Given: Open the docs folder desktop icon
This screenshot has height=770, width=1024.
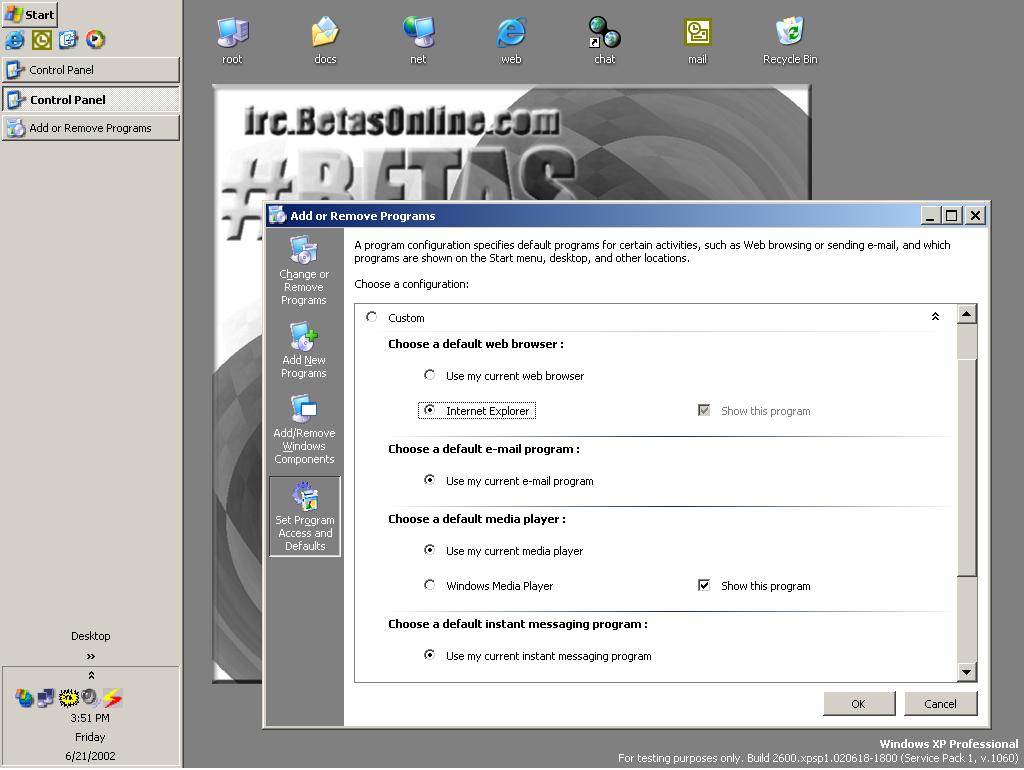Looking at the screenshot, I should 325,41.
